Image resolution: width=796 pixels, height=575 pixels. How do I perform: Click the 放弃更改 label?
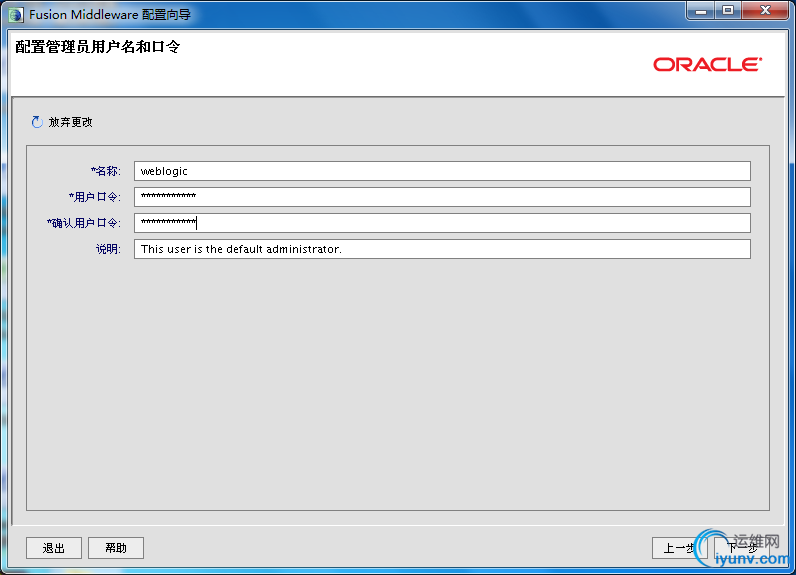[70, 122]
